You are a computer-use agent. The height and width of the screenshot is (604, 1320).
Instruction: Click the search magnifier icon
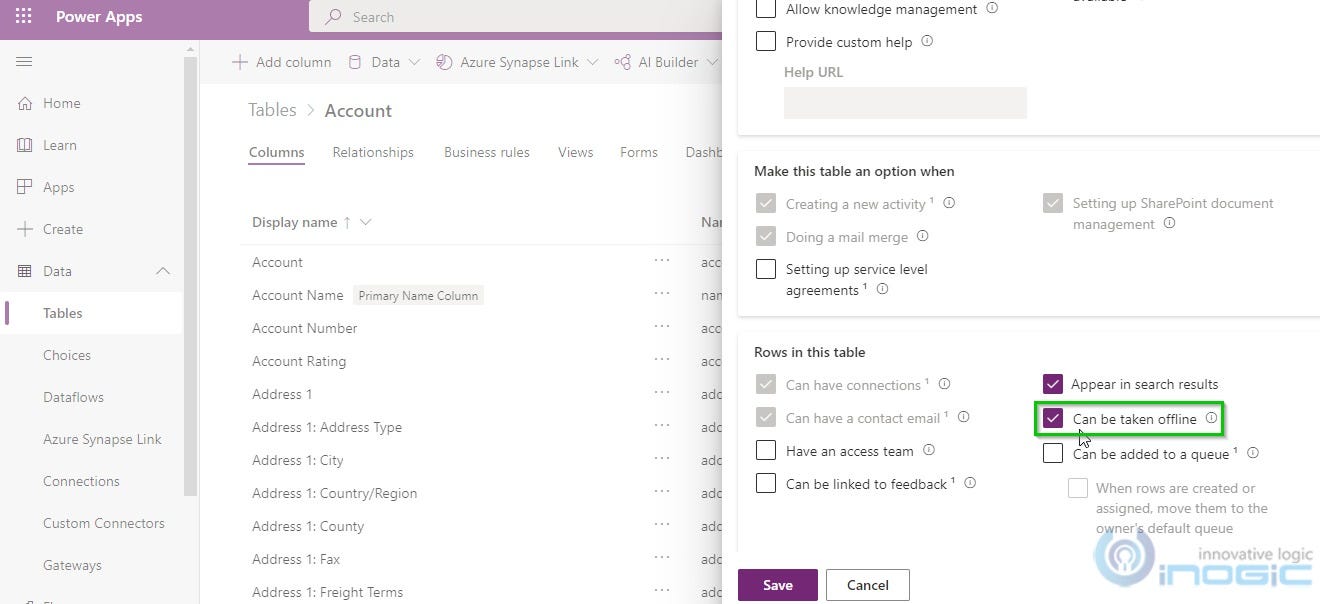(x=334, y=17)
